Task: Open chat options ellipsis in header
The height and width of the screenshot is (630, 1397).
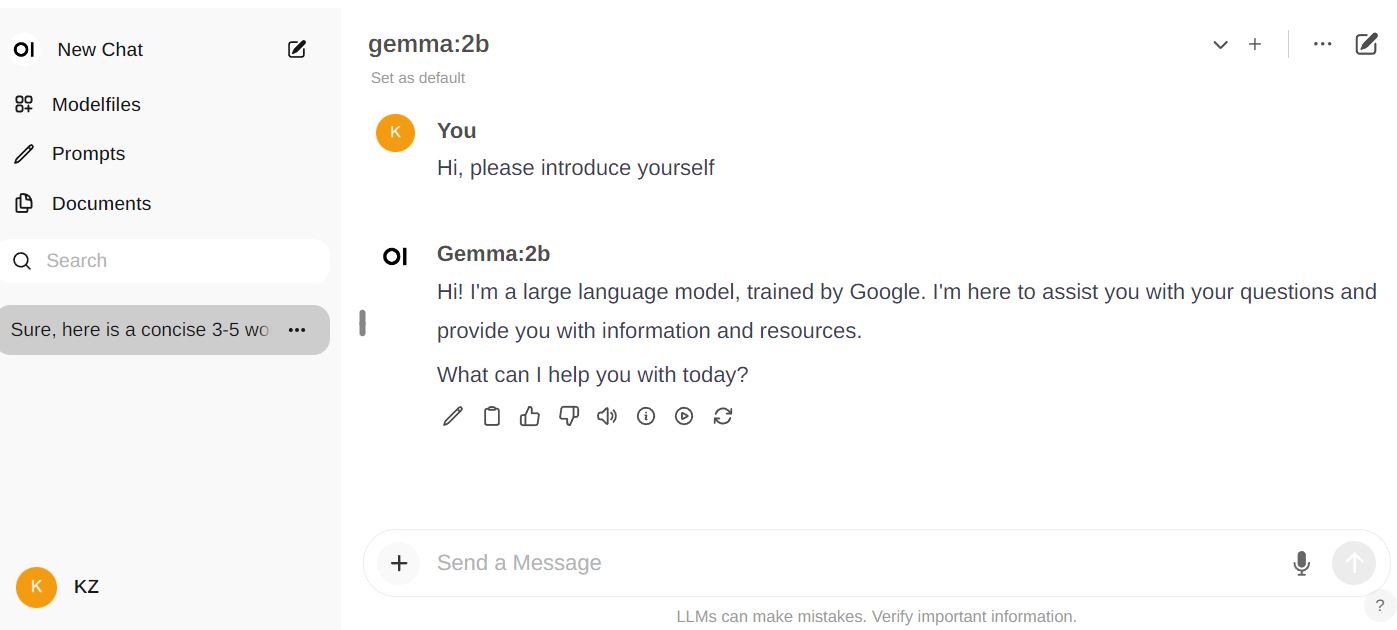Action: tap(1322, 44)
